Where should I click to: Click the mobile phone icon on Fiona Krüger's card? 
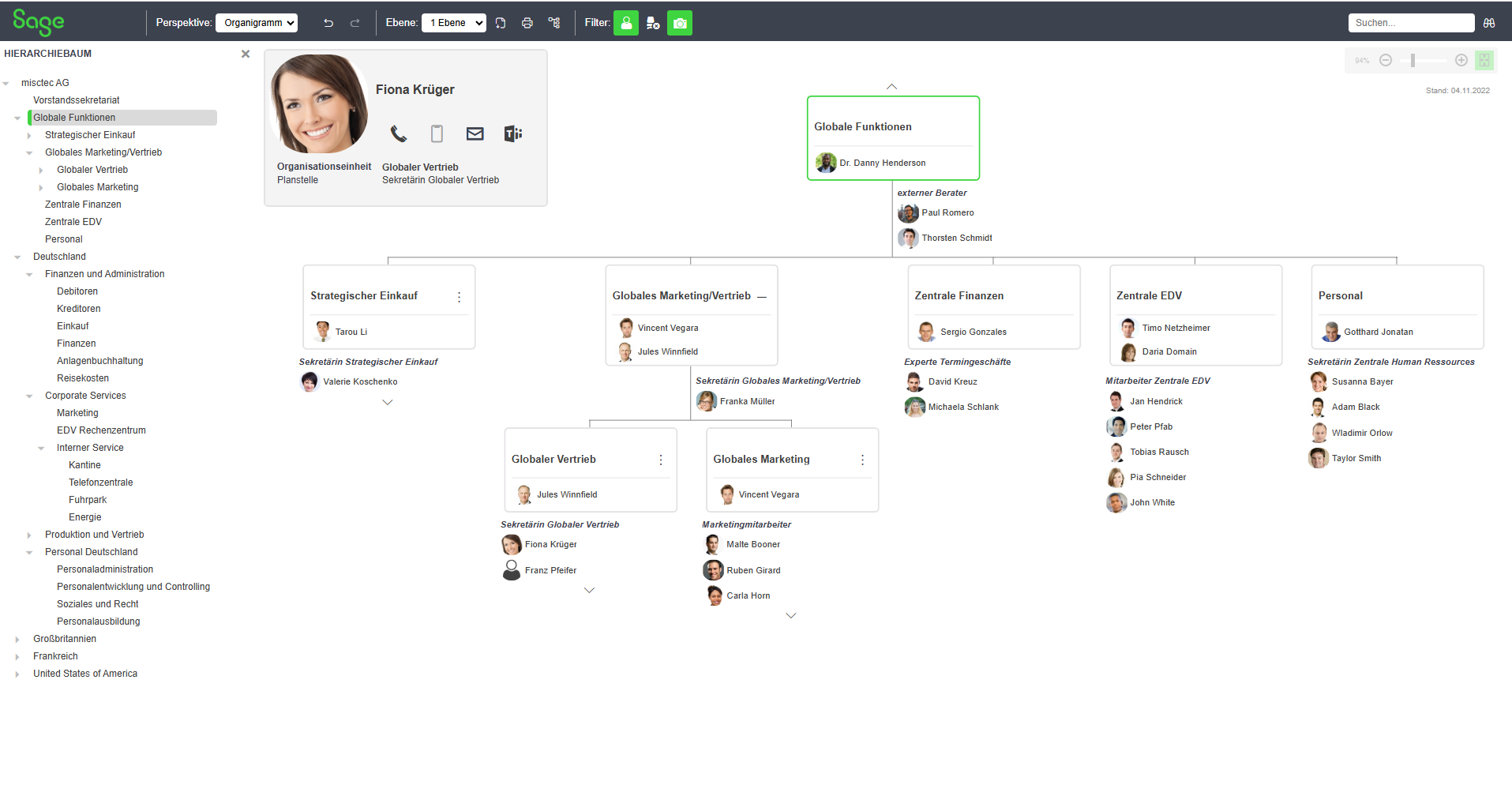coord(437,133)
